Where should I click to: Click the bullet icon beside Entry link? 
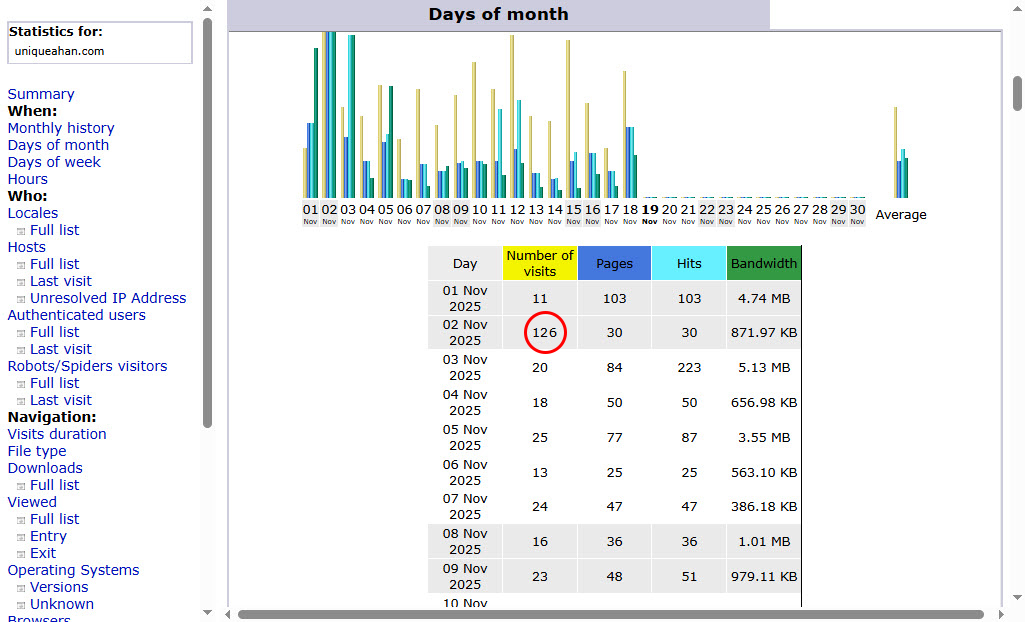[x=21, y=537]
